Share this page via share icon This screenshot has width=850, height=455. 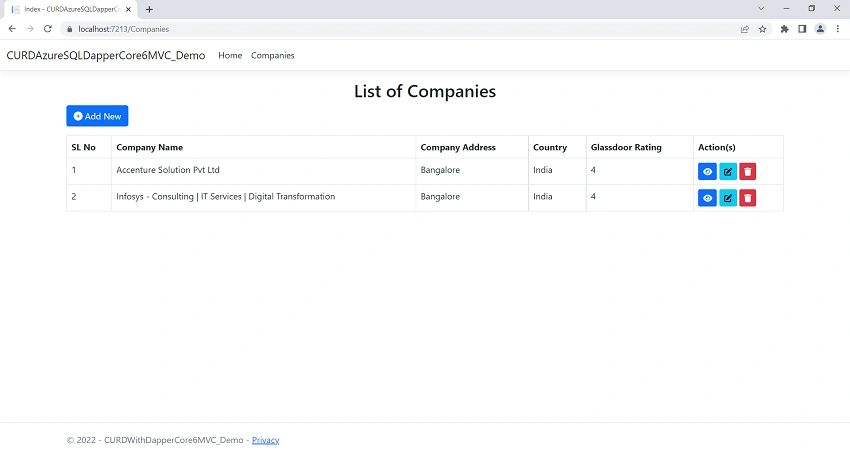[745, 29]
